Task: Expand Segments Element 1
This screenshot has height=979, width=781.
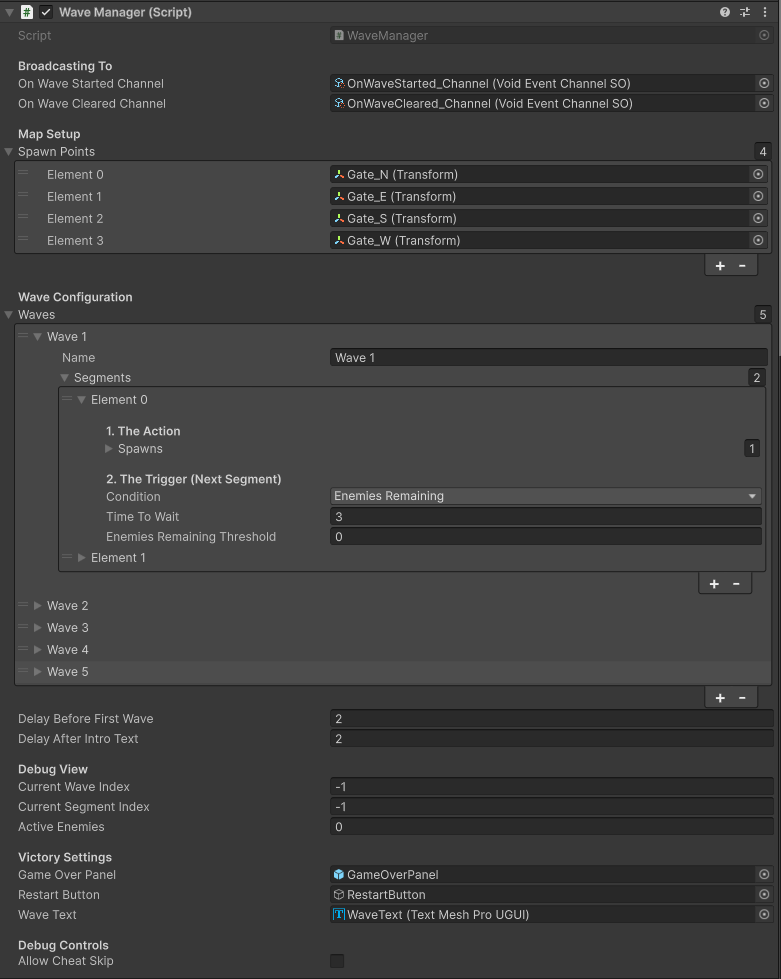Action: click(x=81, y=558)
